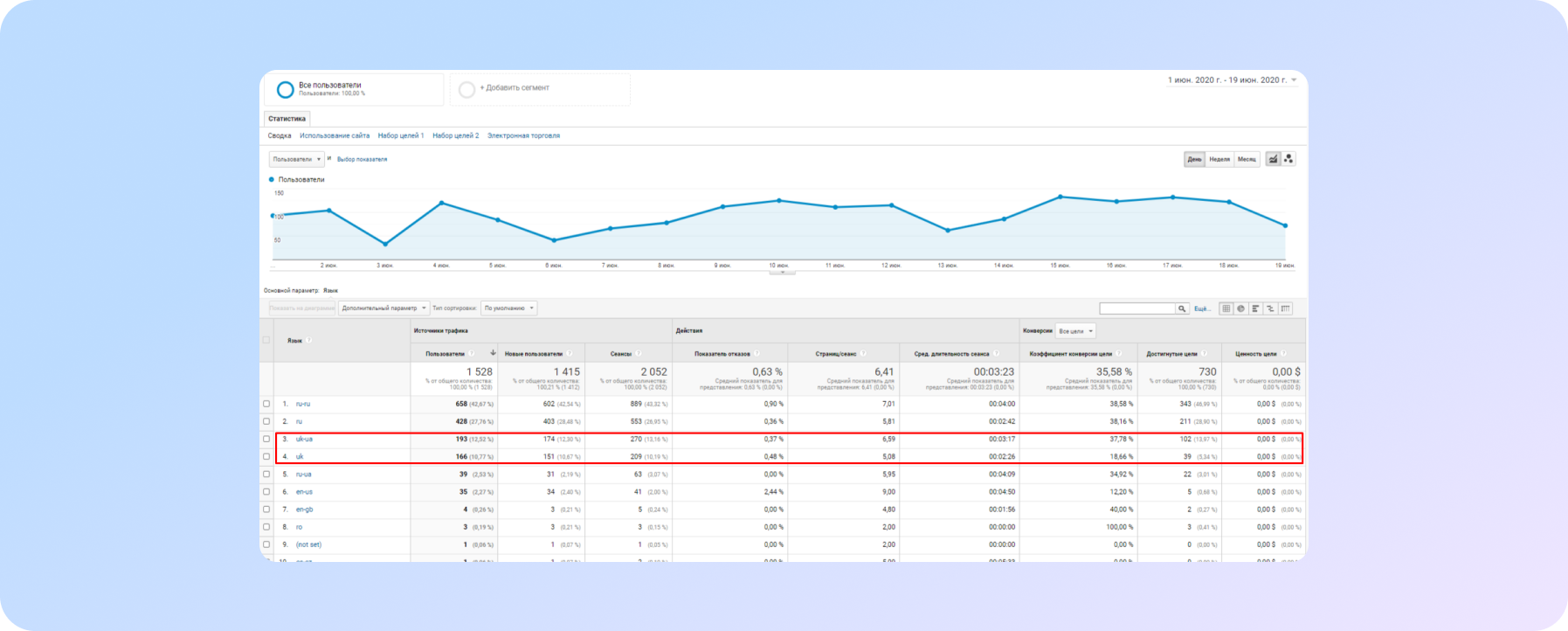The height and width of the screenshot is (631, 1568).
Task: Open the en-gb language link
Action: [304, 509]
